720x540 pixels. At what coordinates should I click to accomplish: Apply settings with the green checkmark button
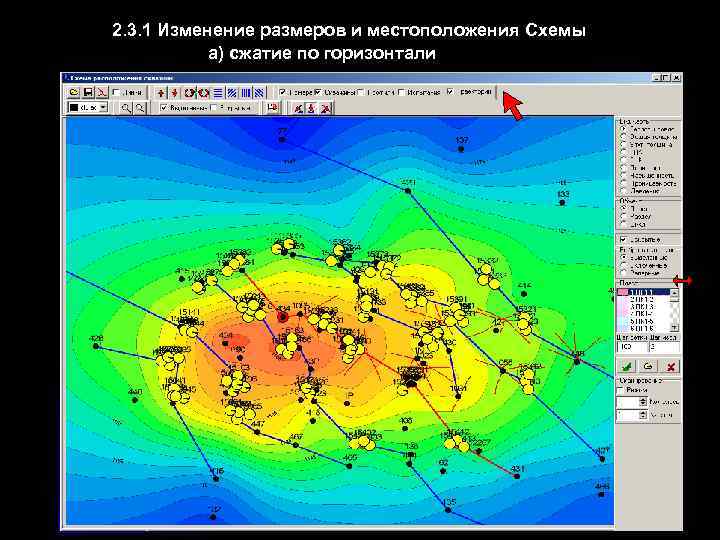626,366
